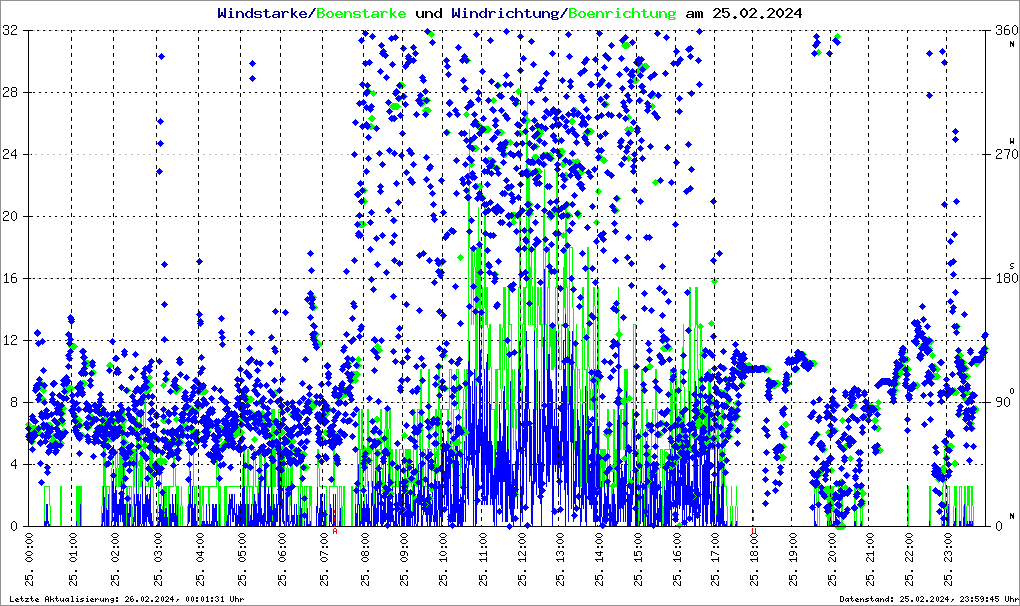Viewport: 1020px width, 606px height.
Task: Click the direction axis value 270
Action: click(x=1006, y=154)
